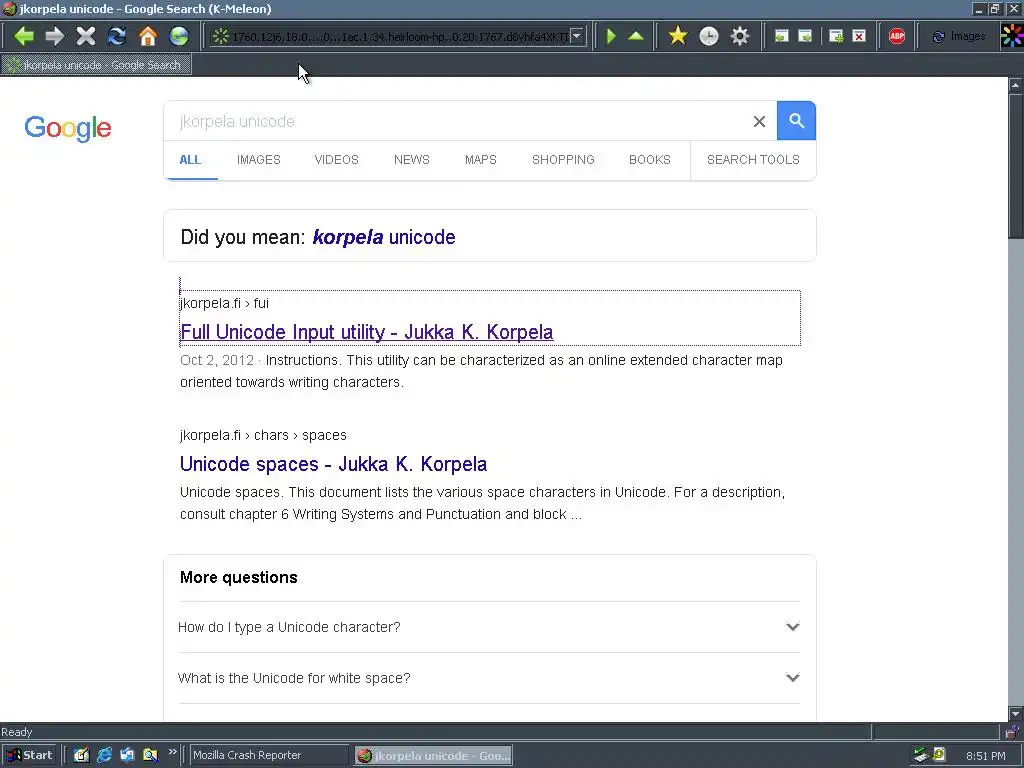Open 'Unicode spaces - Jukka K. Korpela' link
The height and width of the screenshot is (768, 1024).
point(333,464)
